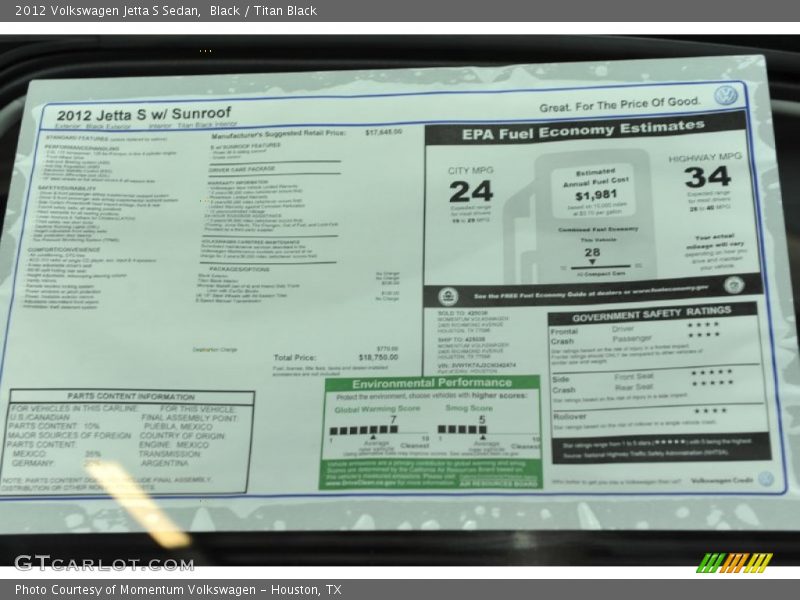Click the EPA seal left of the fuel guide banner
Screen dimensions: 800x600
448,296
